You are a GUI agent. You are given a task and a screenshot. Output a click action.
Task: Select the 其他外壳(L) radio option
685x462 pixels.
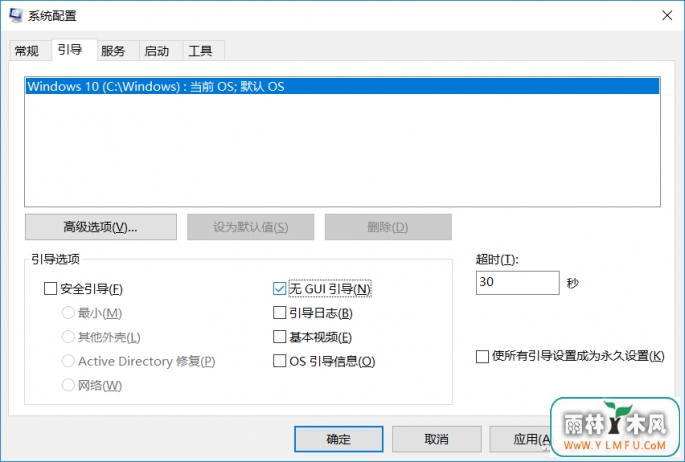click(68, 337)
